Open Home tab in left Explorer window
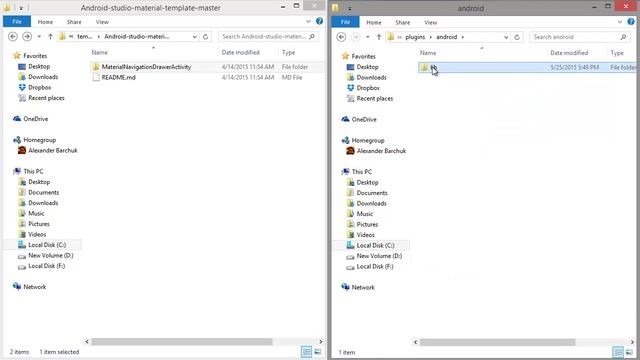 (x=45, y=22)
